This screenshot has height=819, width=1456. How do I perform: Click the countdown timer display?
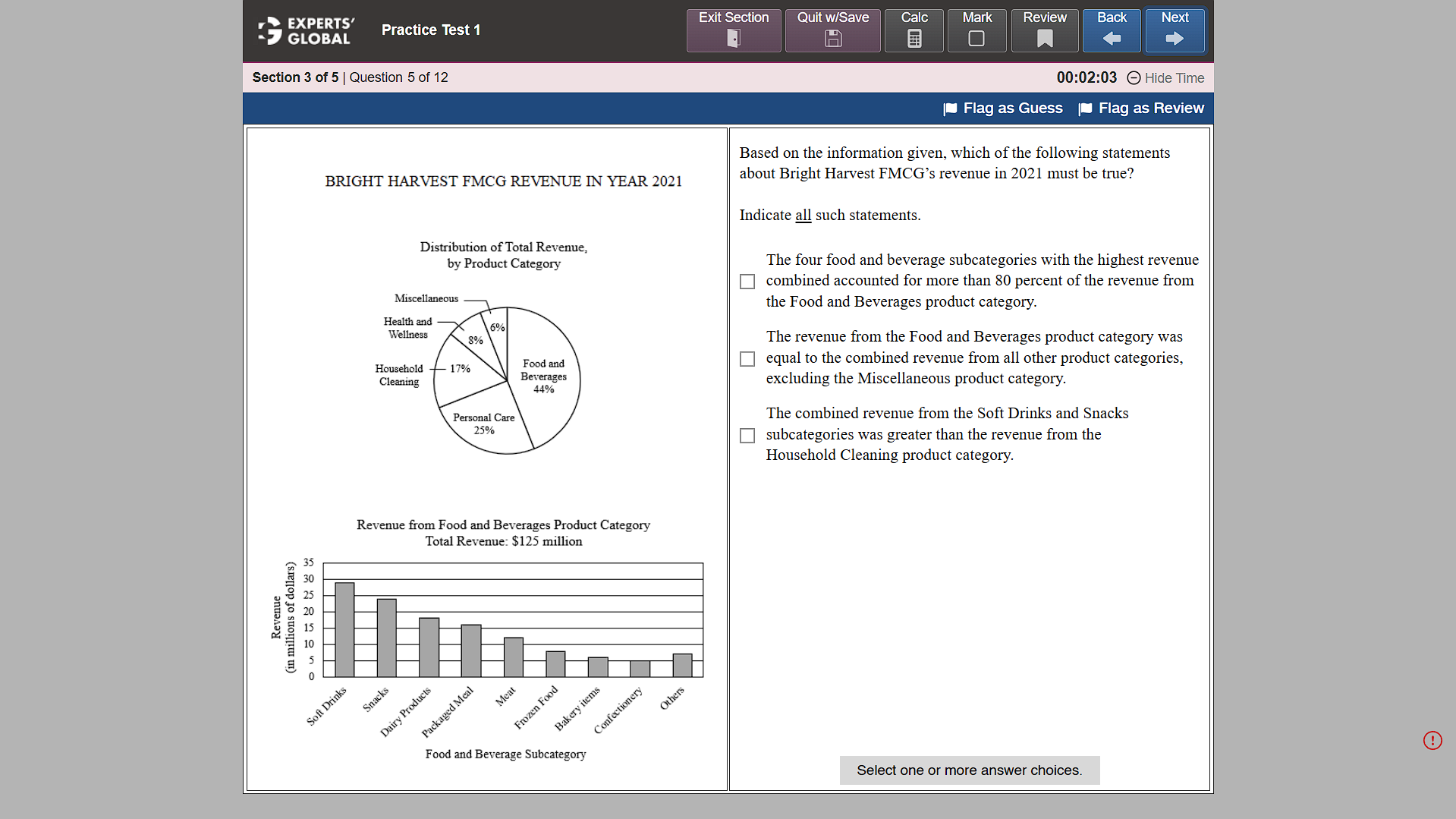pos(1086,77)
